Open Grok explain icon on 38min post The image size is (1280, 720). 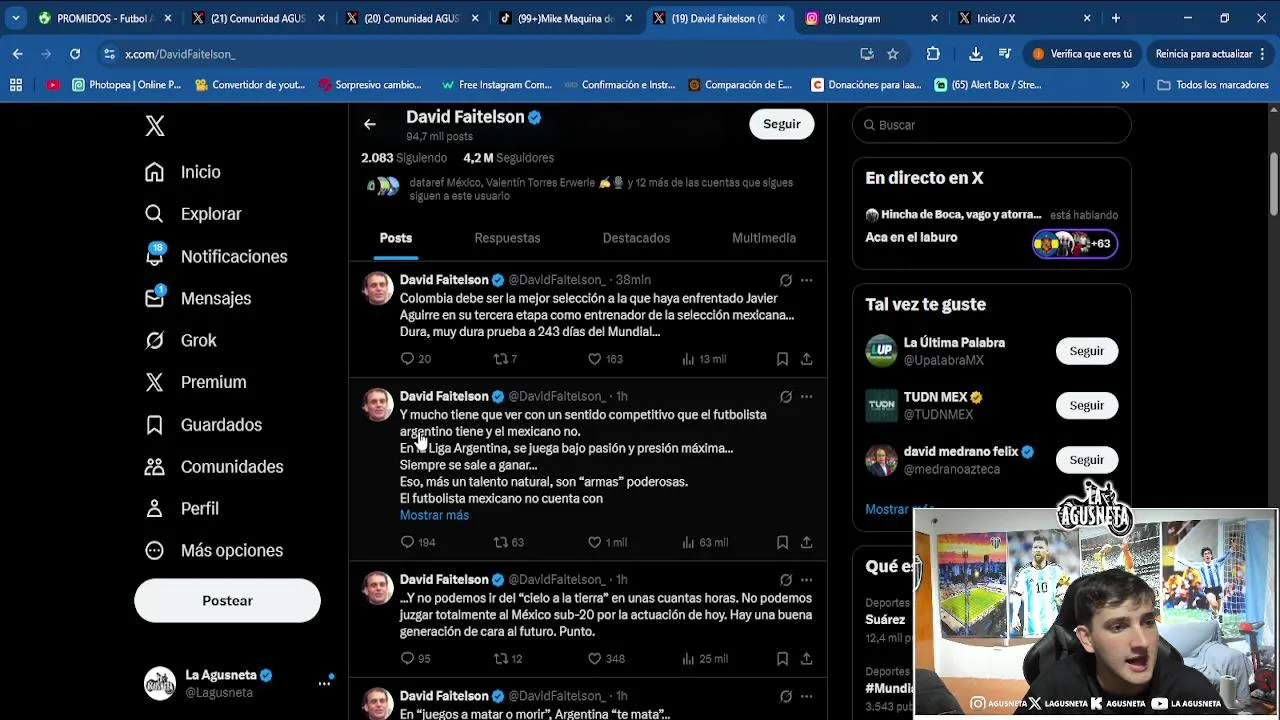click(x=786, y=281)
